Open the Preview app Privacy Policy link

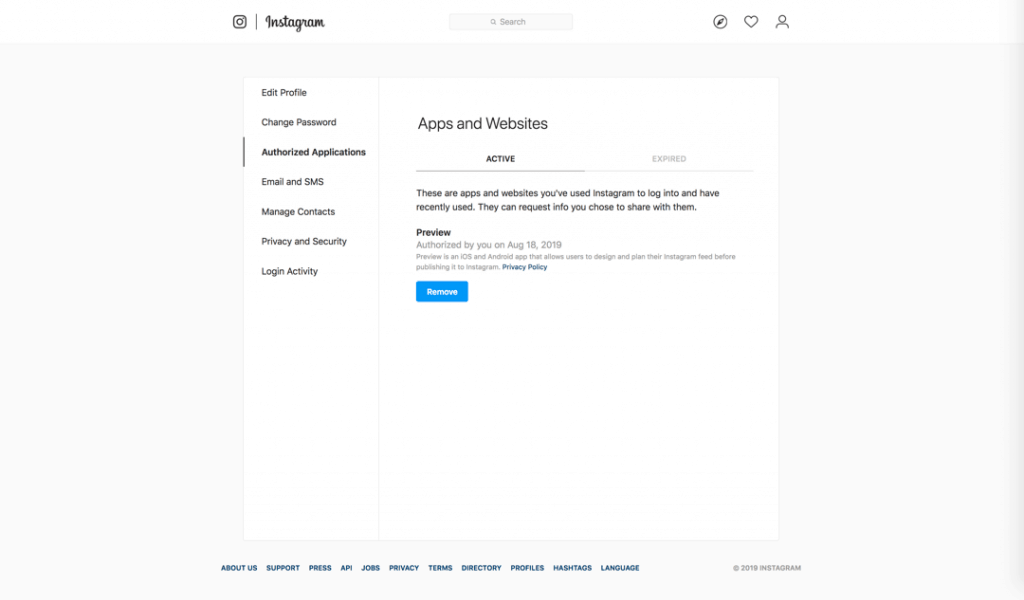[x=525, y=267]
